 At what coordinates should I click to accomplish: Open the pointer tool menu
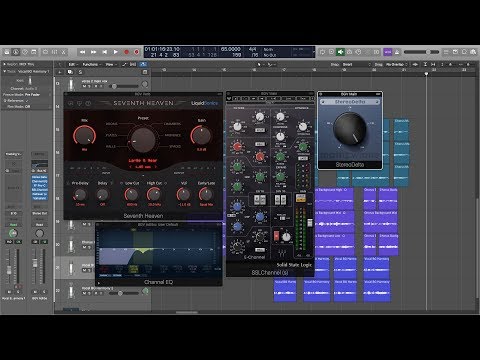[260, 64]
